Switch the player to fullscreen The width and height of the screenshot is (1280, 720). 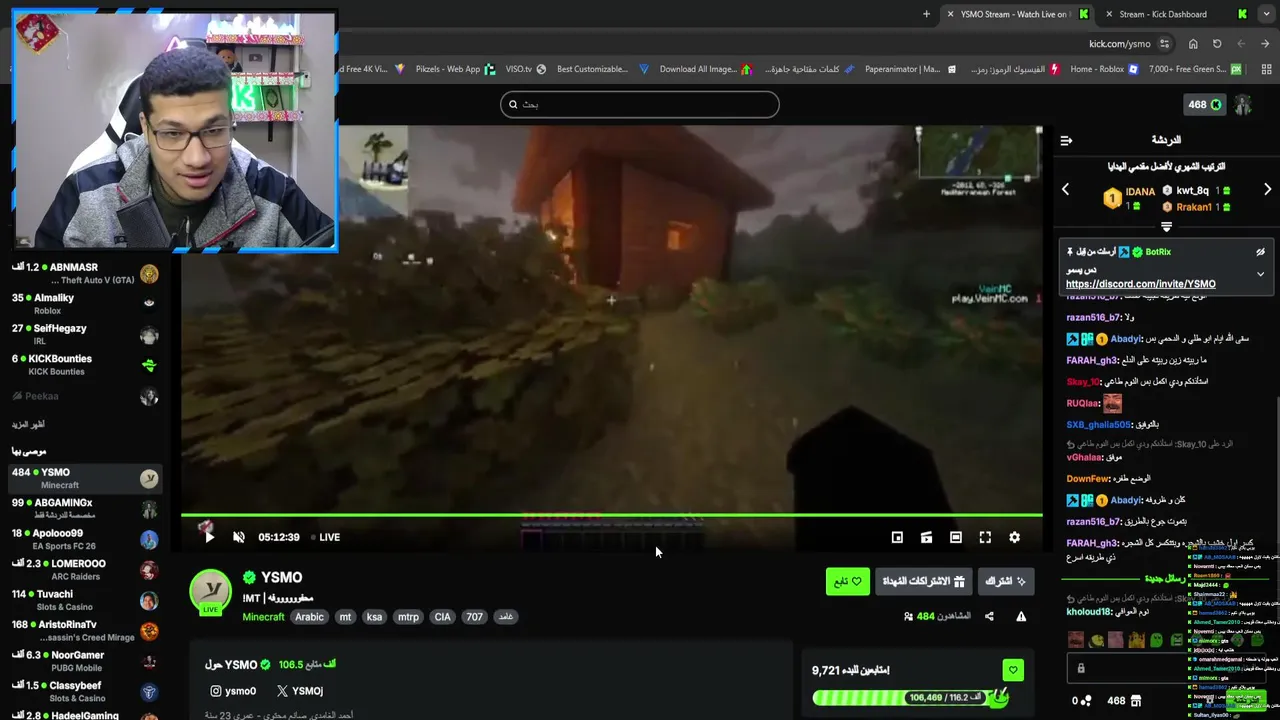point(985,537)
